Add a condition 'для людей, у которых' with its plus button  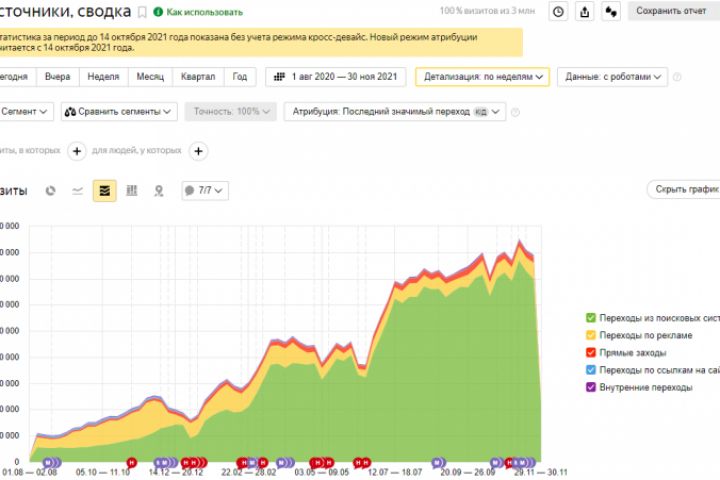[198, 151]
